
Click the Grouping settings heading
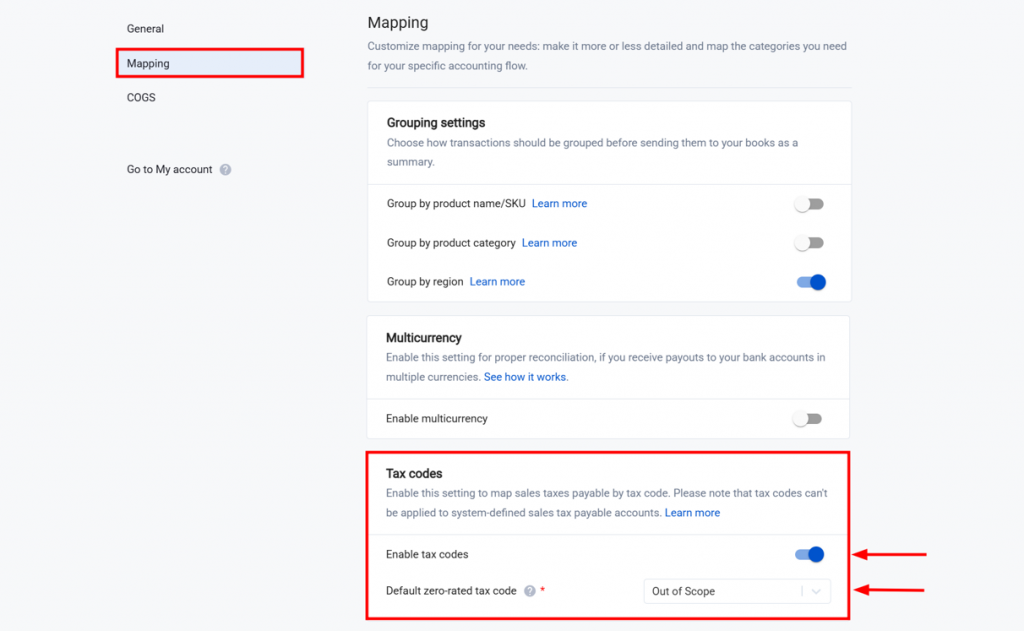point(436,123)
